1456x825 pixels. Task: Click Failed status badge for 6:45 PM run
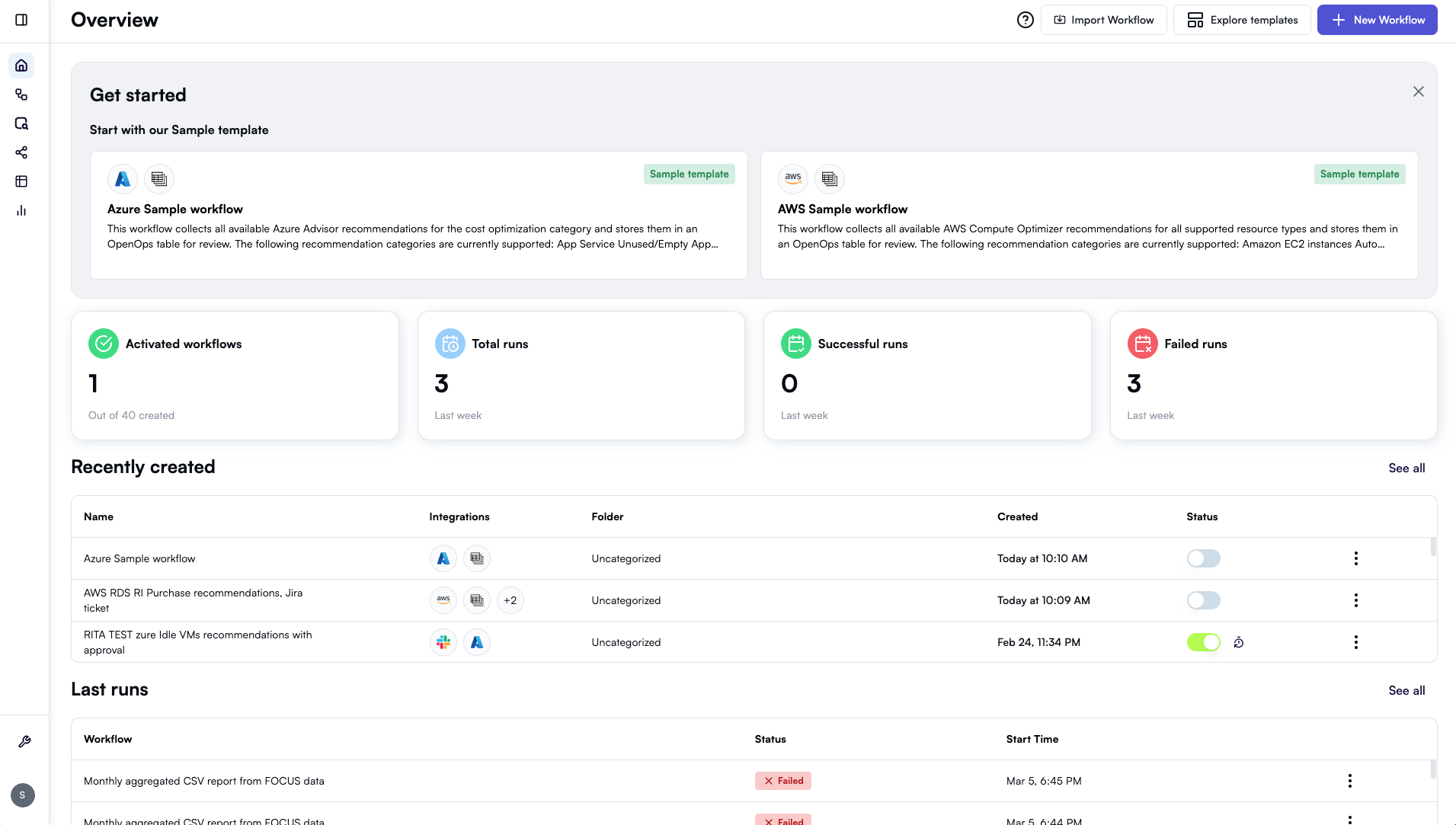783,781
